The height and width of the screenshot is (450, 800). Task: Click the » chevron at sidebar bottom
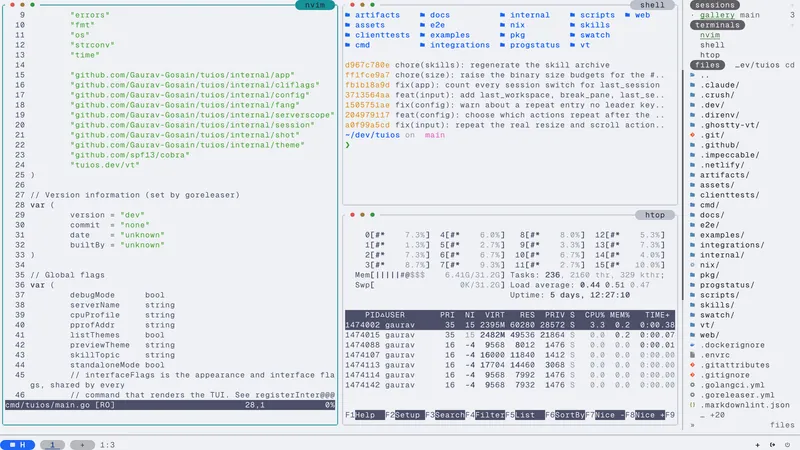coord(692,425)
